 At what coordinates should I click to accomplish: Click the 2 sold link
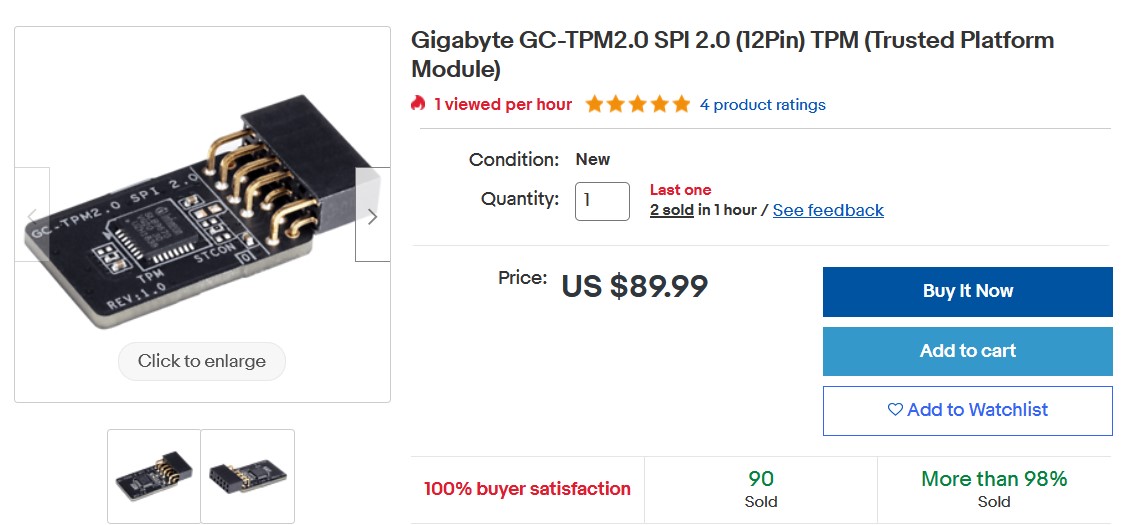point(671,210)
